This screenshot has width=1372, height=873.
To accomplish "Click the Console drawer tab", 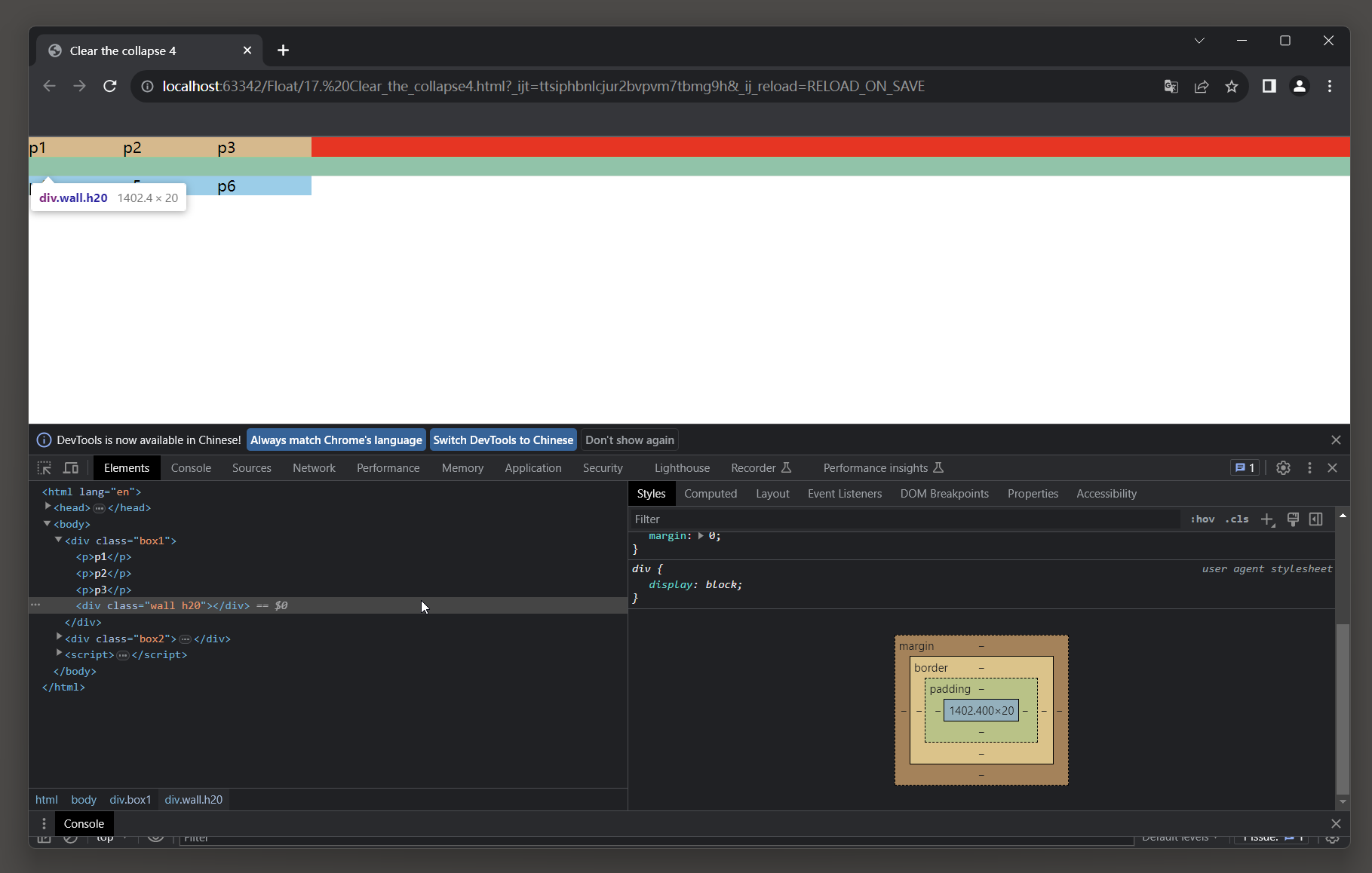I will pyautogui.click(x=84, y=824).
